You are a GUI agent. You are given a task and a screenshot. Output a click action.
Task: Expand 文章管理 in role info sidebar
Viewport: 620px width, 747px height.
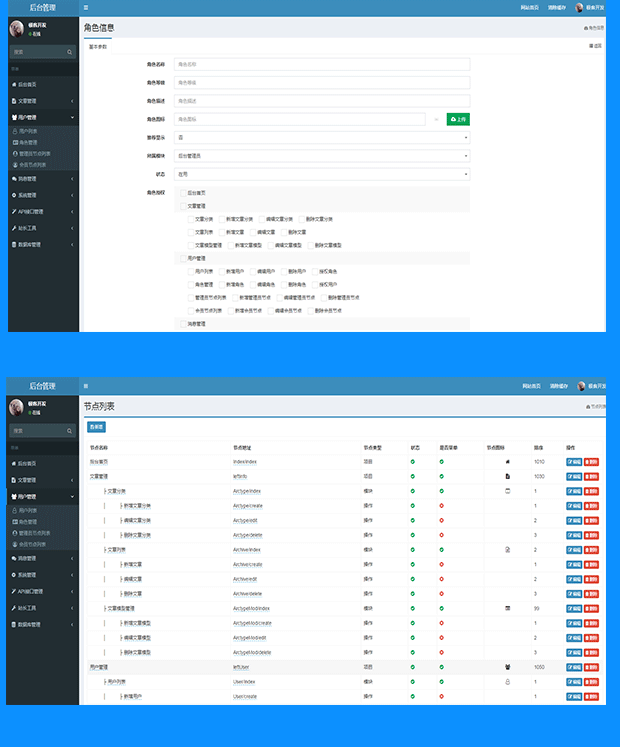(43, 101)
